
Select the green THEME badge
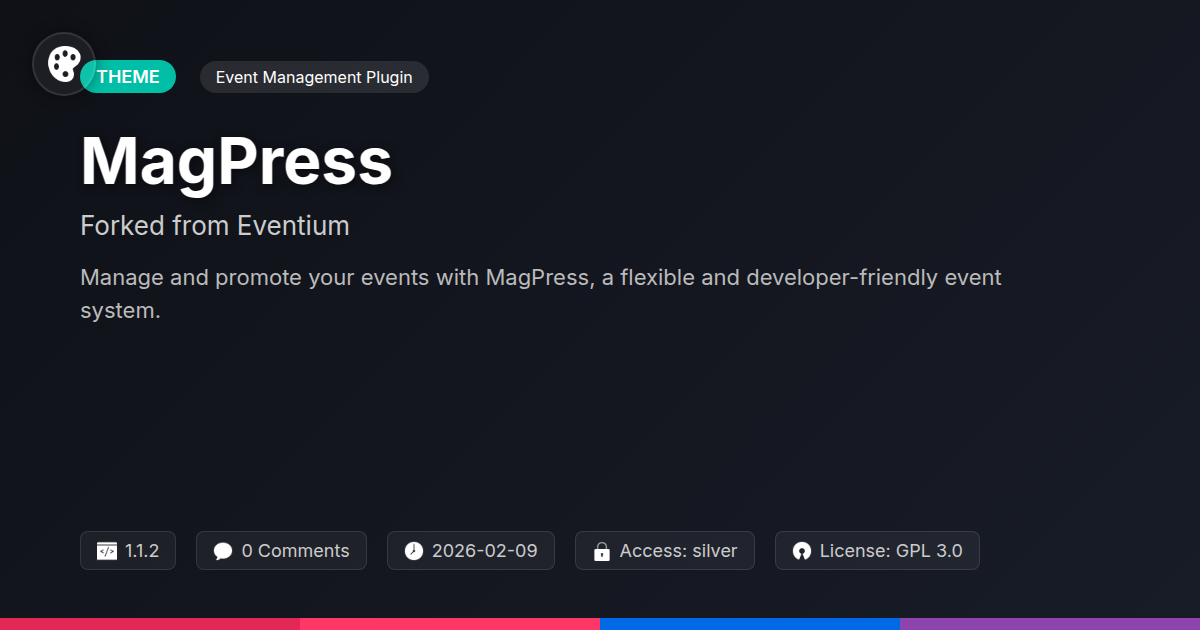(x=128, y=77)
